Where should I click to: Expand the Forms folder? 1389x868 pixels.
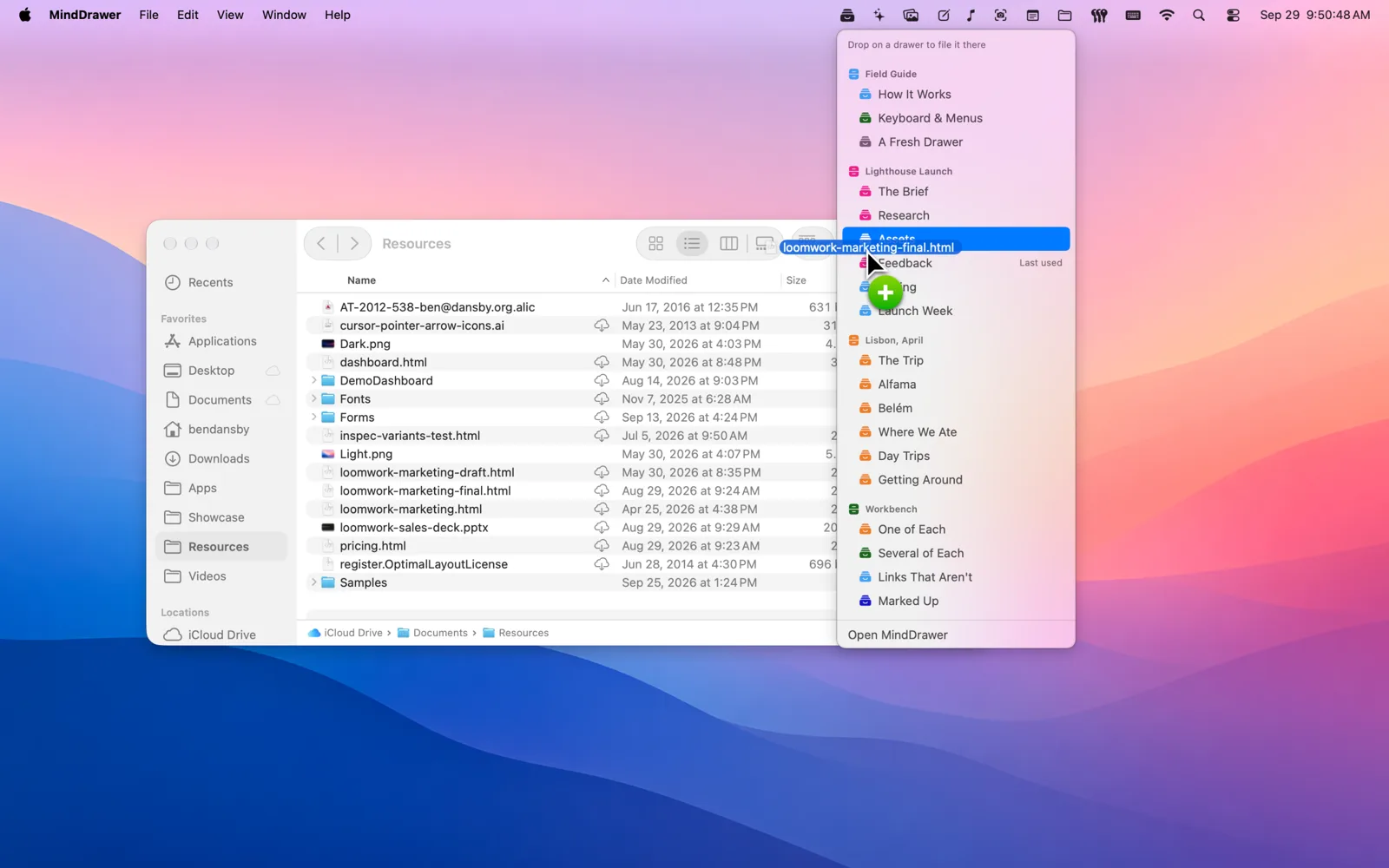point(313,418)
